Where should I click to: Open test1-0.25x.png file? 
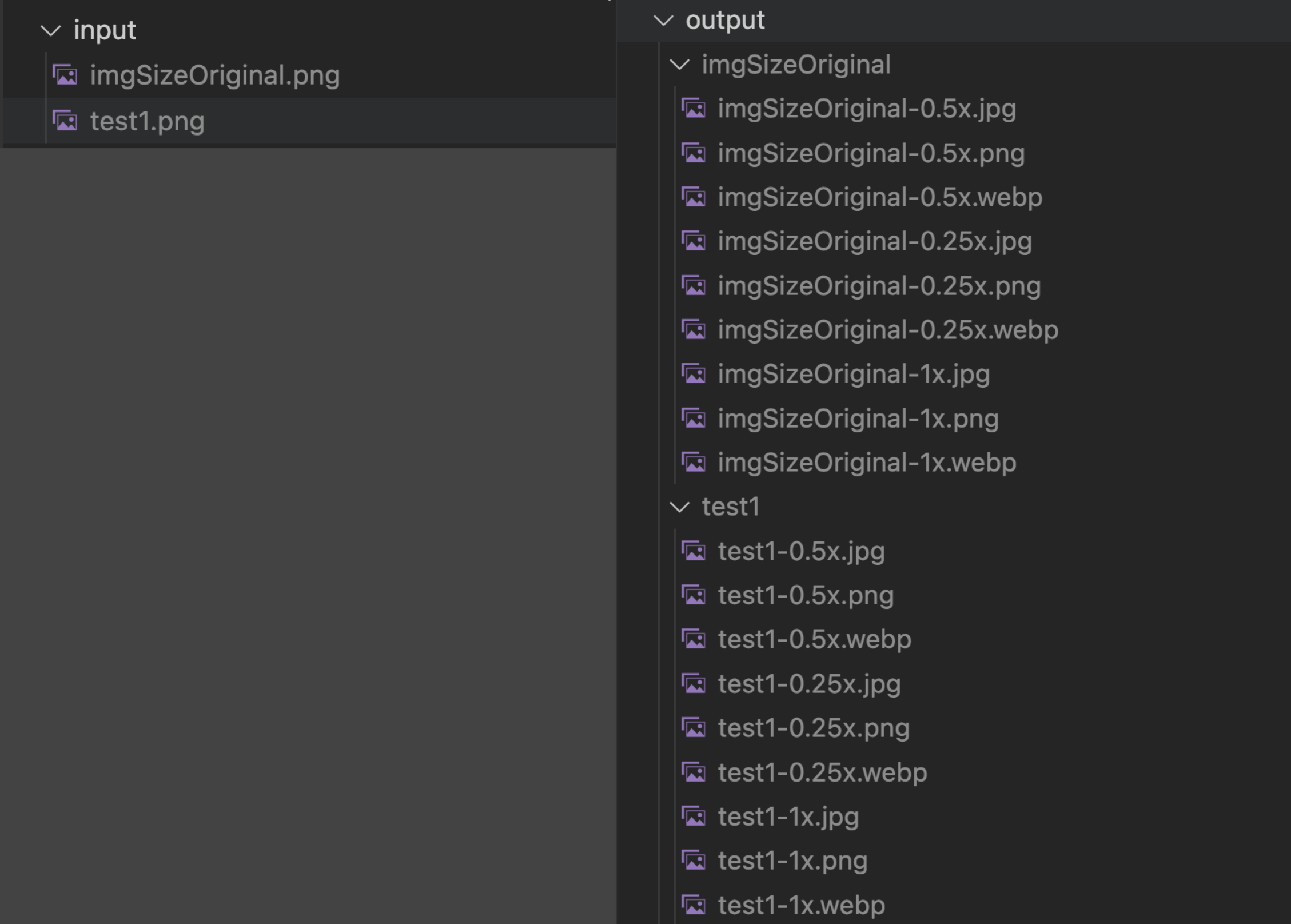pyautogui.click(x=814, y=728)
